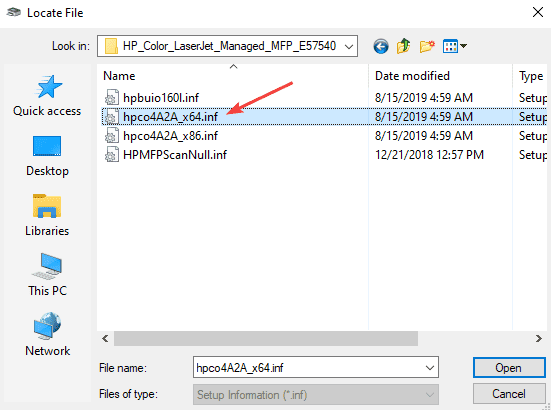The height and width of the screenshot is (410, 551).
Task: Click the Open button
Action: tap(509, 368)
